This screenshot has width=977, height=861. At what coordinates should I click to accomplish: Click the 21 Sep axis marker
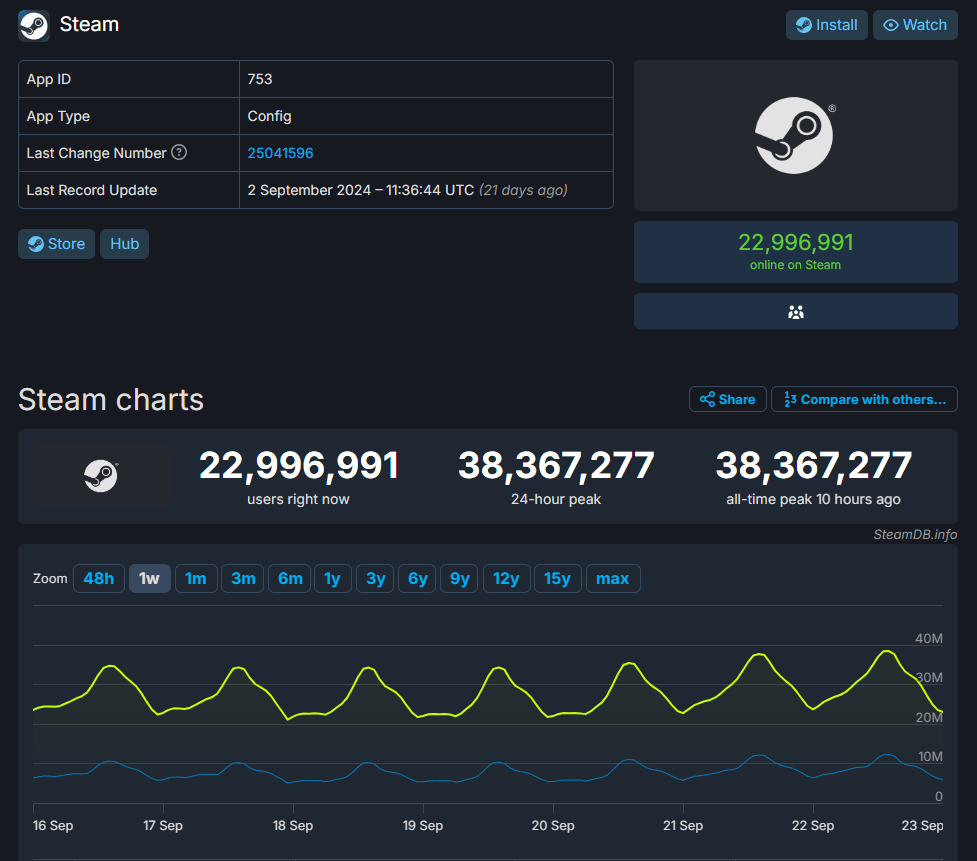pyautogui.click(x=683, y=825)
